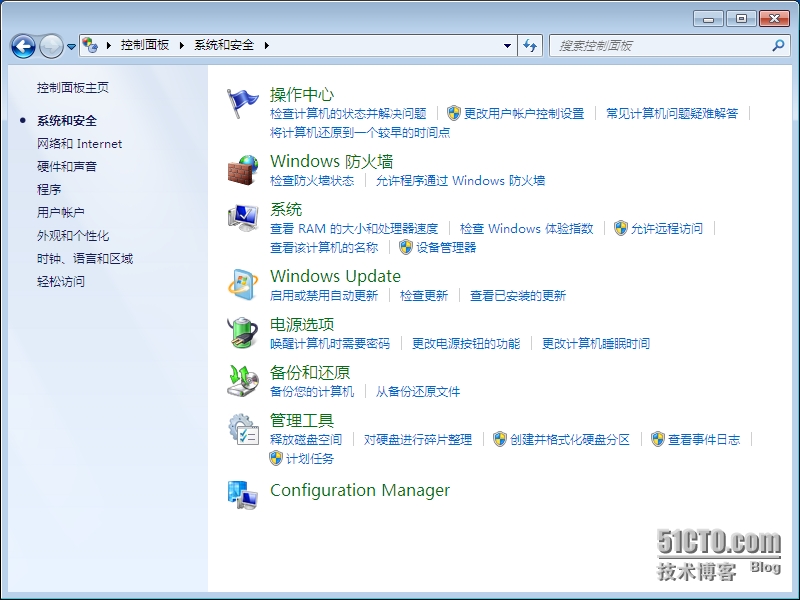Open Configuration Manager link
The width and height of the screenshot is (800, 600).
click(360, 490)
